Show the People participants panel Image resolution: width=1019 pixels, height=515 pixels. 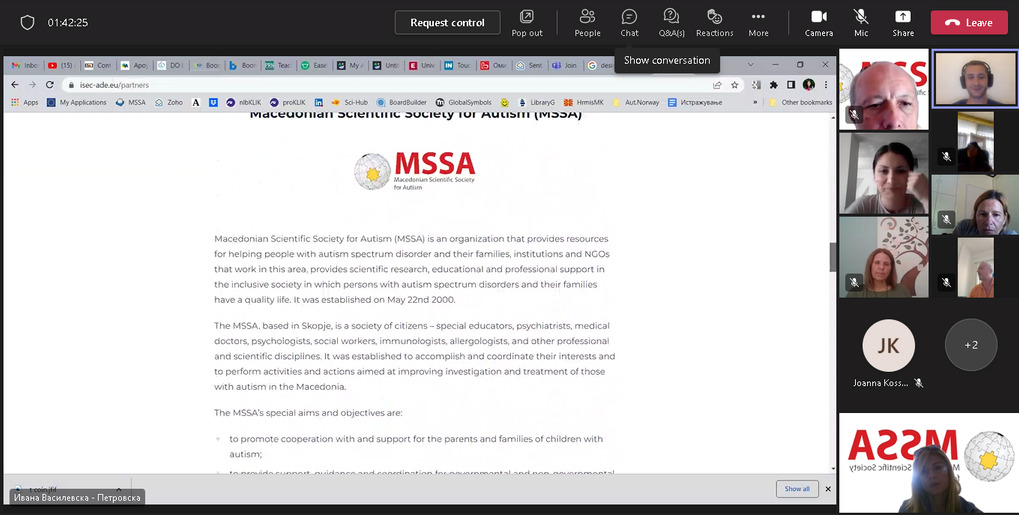click(x=587, y=22)
